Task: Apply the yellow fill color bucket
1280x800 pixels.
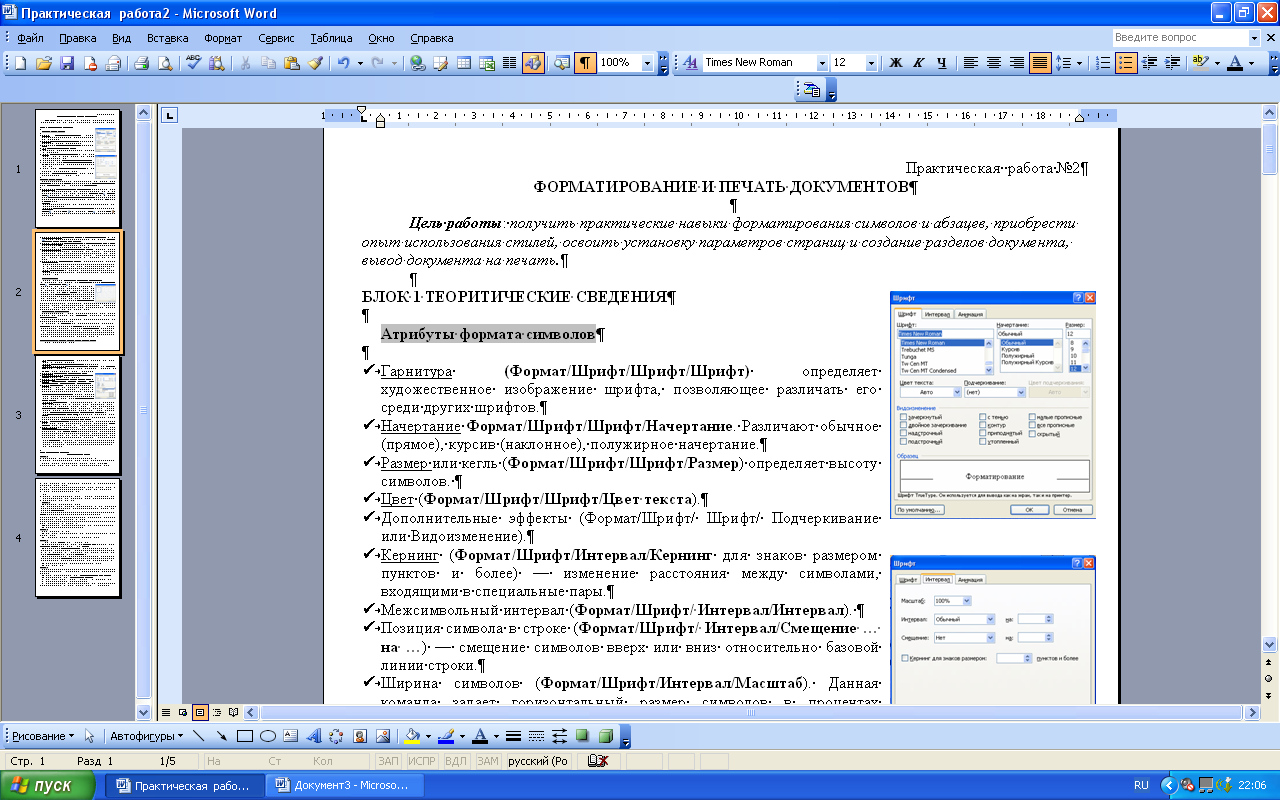Action: (x=411, y=736)
